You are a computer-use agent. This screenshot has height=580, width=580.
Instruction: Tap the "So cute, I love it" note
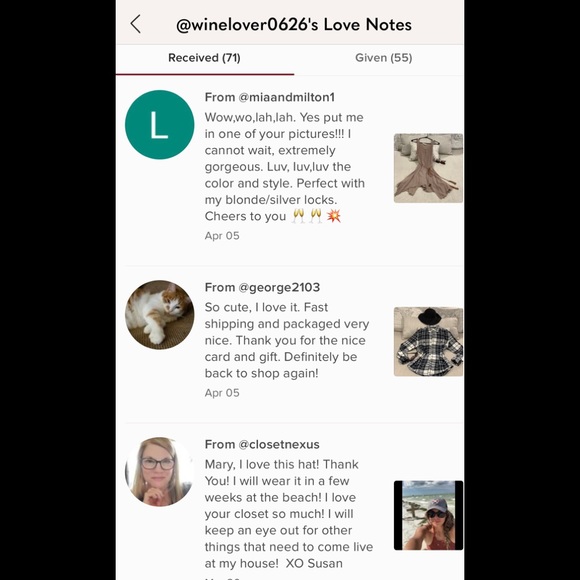pyautogui.click(x=287, y=340)
